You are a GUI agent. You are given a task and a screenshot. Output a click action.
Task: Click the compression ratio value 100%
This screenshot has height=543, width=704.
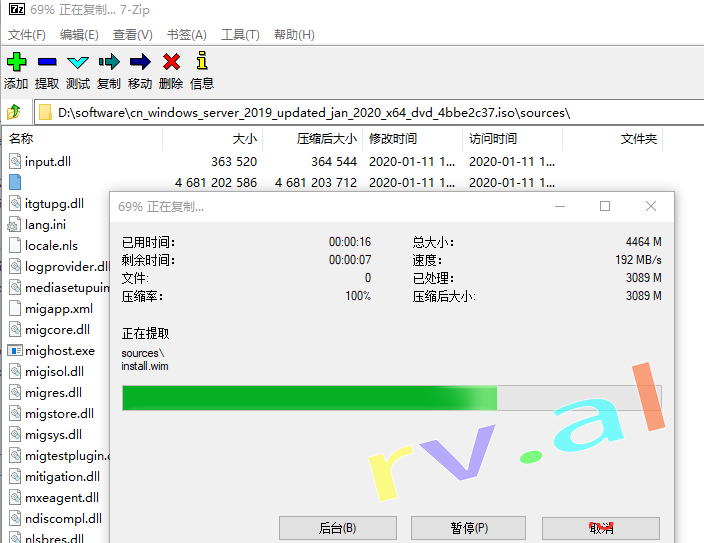(358, 296)
